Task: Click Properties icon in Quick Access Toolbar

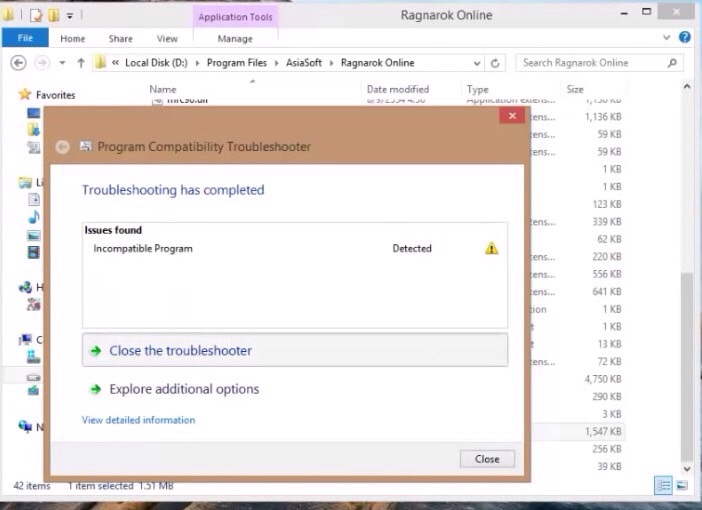Action: point(36,15)
